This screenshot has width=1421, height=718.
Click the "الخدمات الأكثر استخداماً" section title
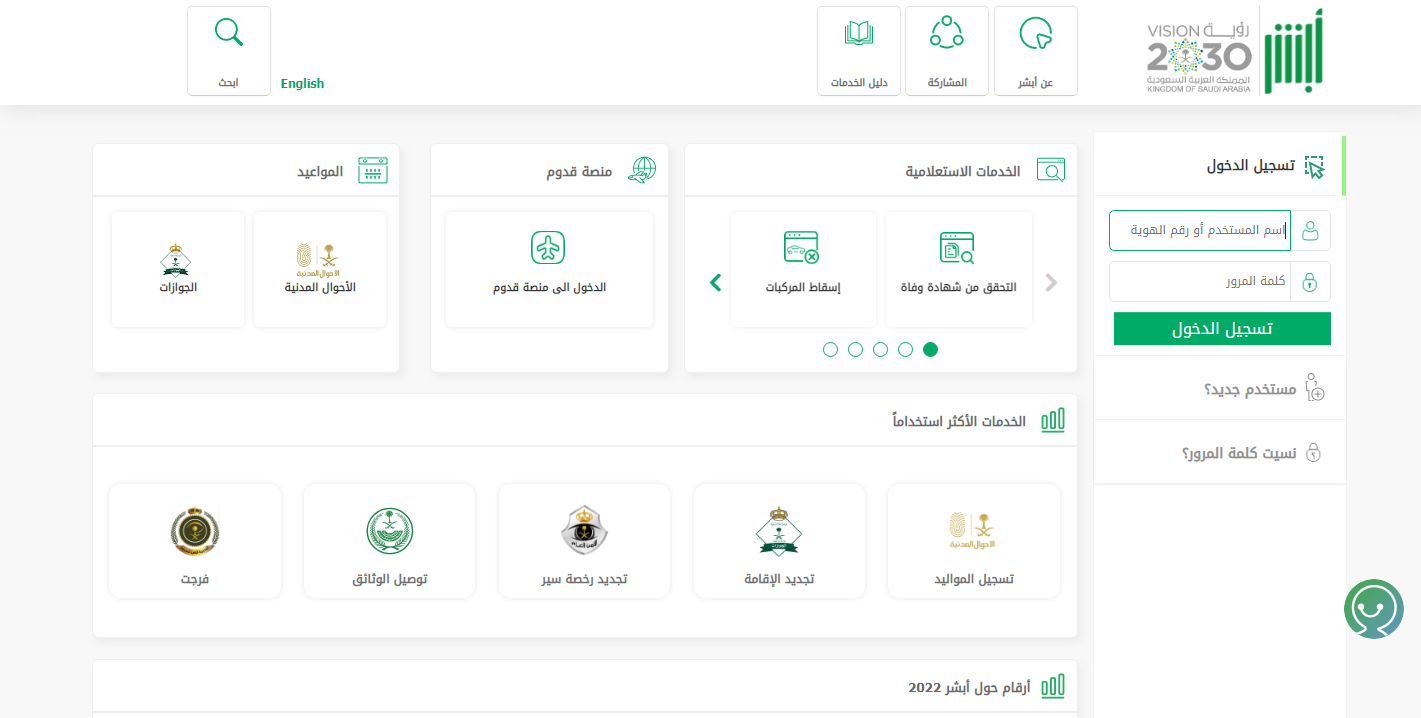click(x=960, y=421)
